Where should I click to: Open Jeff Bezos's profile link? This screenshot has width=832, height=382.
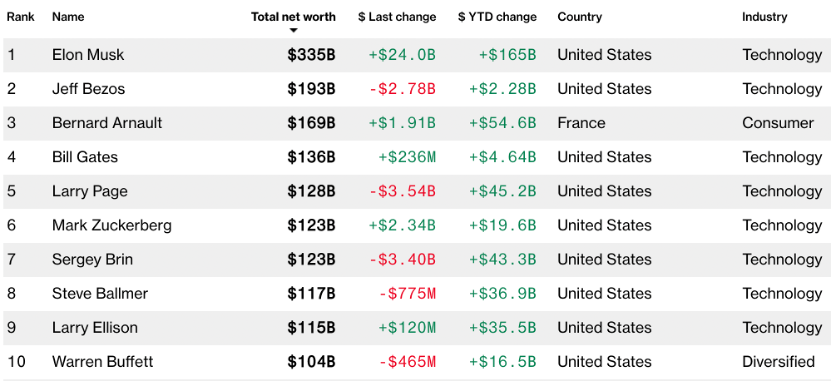pyautogui.click(x=89, y=89)
